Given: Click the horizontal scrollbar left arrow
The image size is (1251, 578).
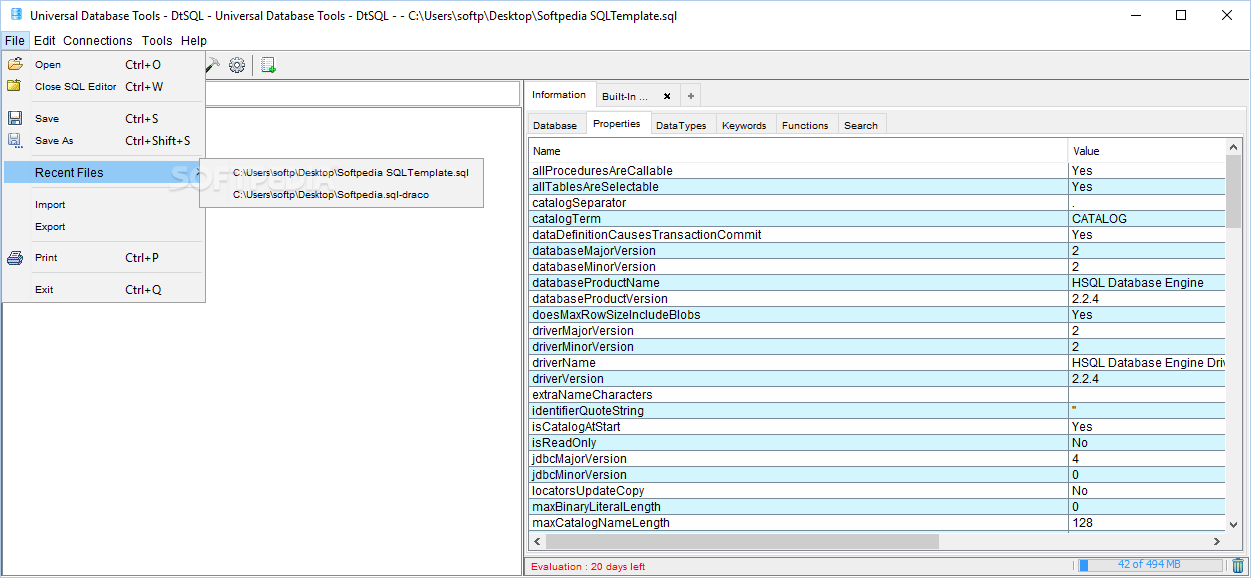Looking at the screenshot, I should pos(537,541).
